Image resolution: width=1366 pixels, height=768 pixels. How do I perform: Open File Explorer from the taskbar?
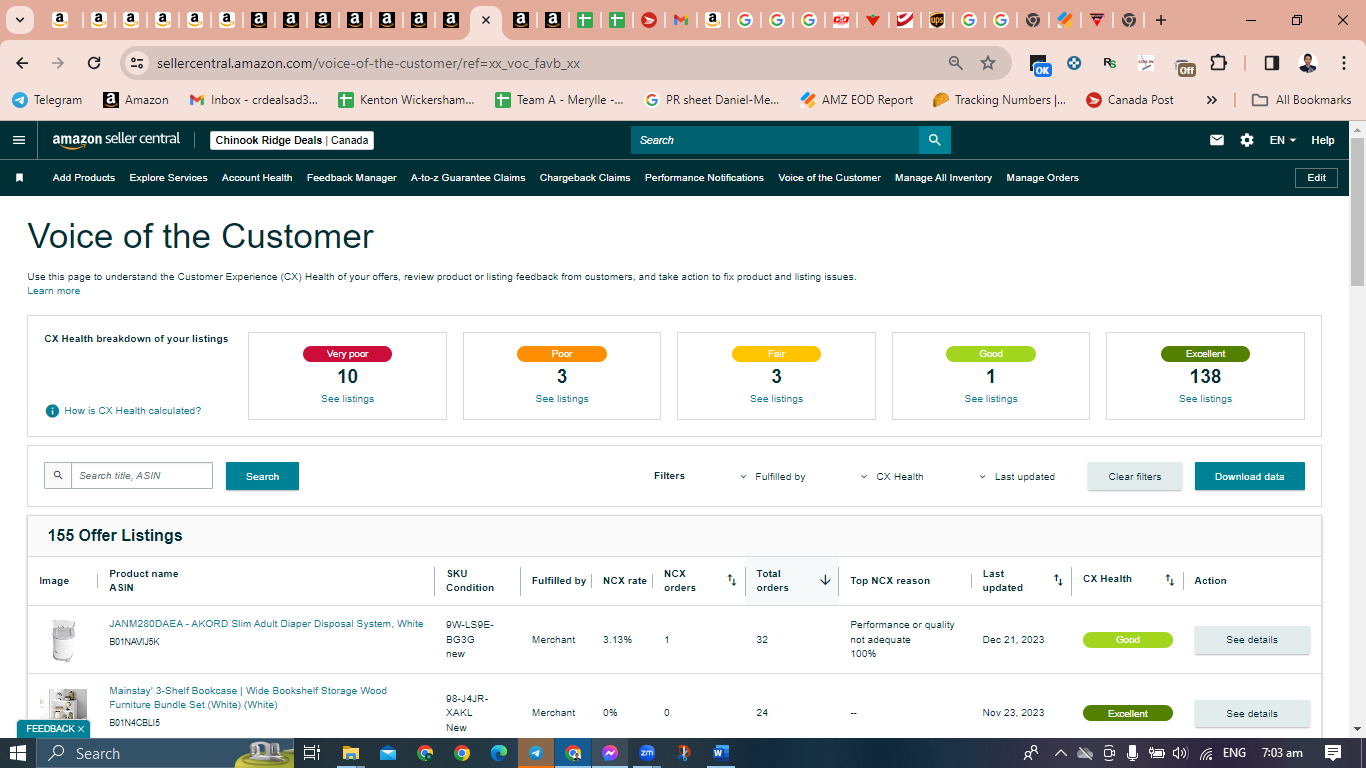pos(351,753)
